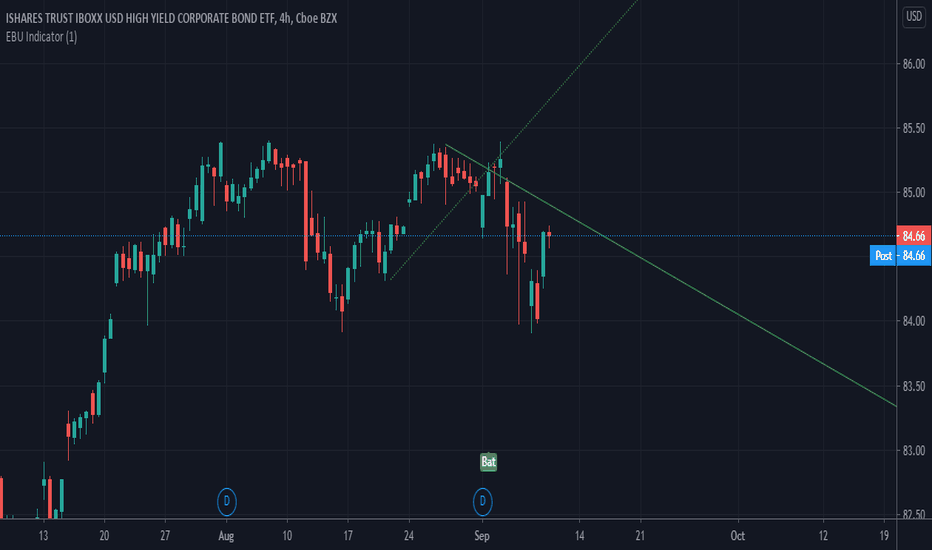Click the blue Post 84.66 price label
The image size is (932, 550).
click(900, 256)
